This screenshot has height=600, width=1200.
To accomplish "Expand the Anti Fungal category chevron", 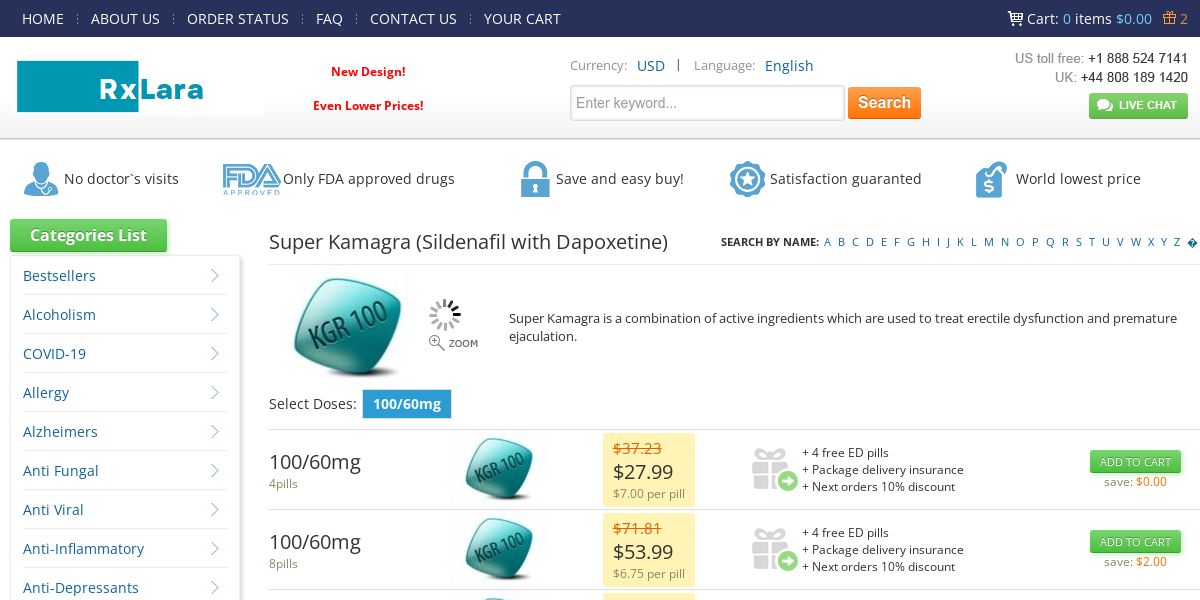I will click(215, 471).
